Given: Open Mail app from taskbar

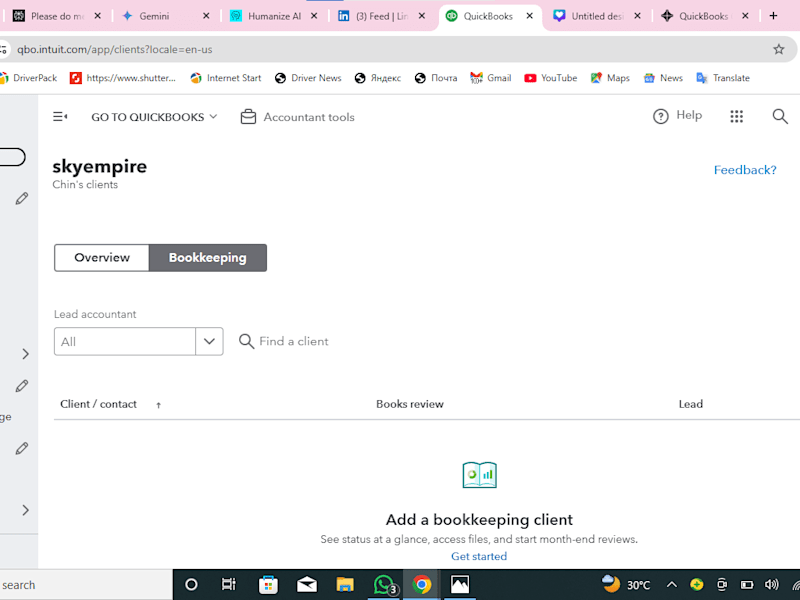Looking at the screenshot, I should click(x=307, y=585).
